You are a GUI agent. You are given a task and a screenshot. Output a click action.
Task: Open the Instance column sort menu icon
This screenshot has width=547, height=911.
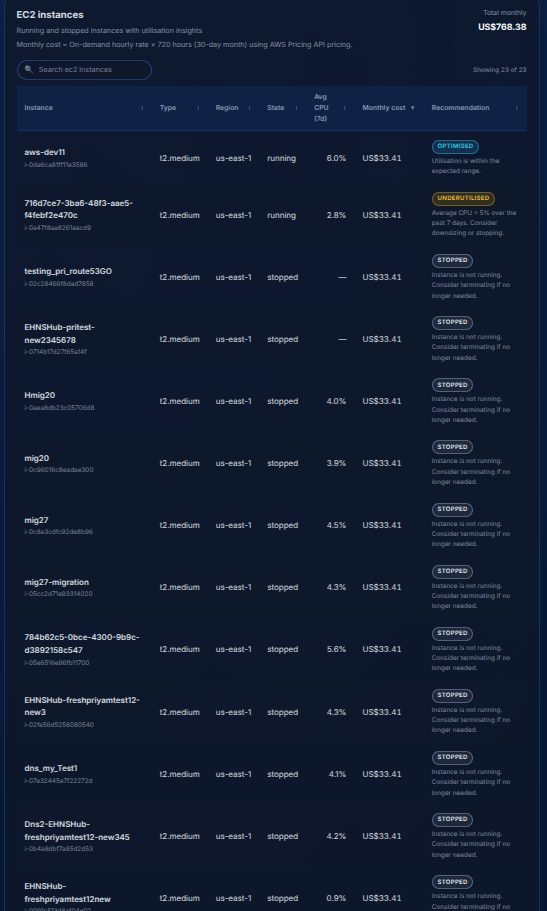coord(142,108)
